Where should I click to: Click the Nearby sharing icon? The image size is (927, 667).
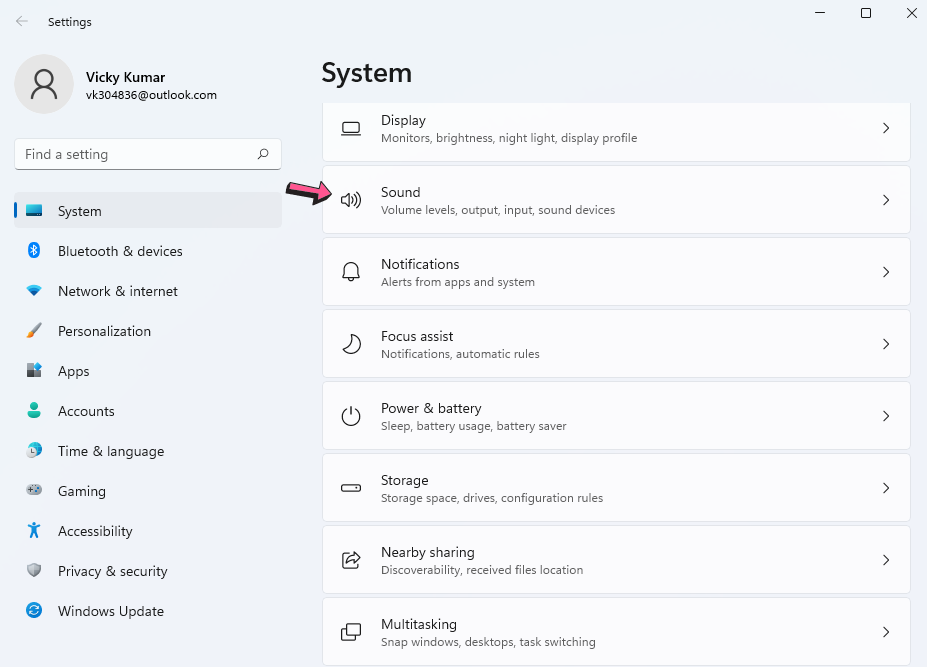[351, 560]
